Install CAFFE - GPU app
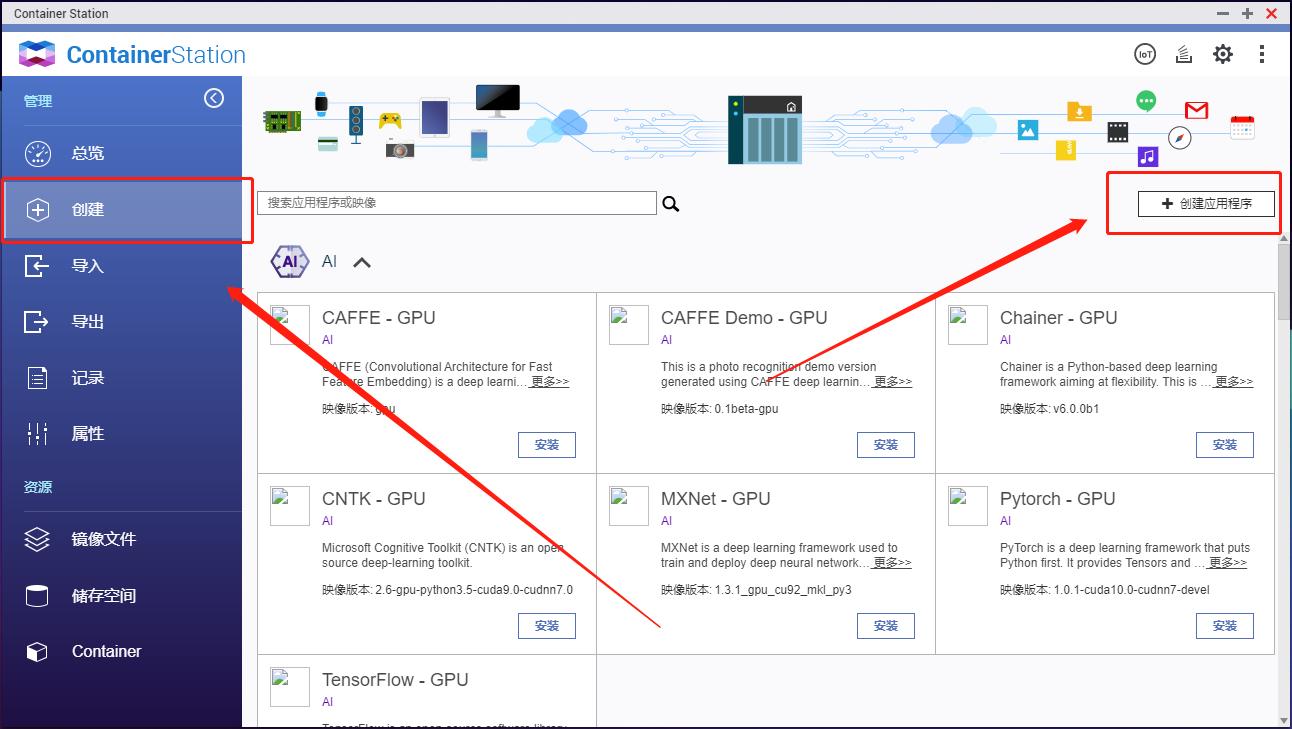The width and height of the screenshot is (1292, 729). pyautogui.click(x=547, y=445)
